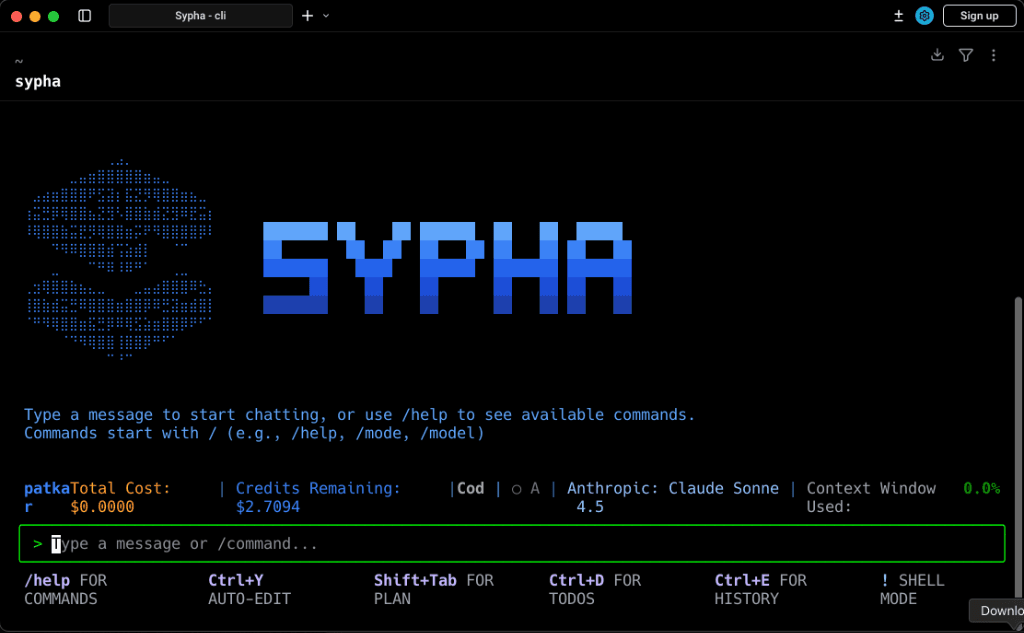Image resolution: width=1024 pixels, height=633 pixels.
Task: Click the message input field
Action: pyautogui.click(x=512, y=544)
